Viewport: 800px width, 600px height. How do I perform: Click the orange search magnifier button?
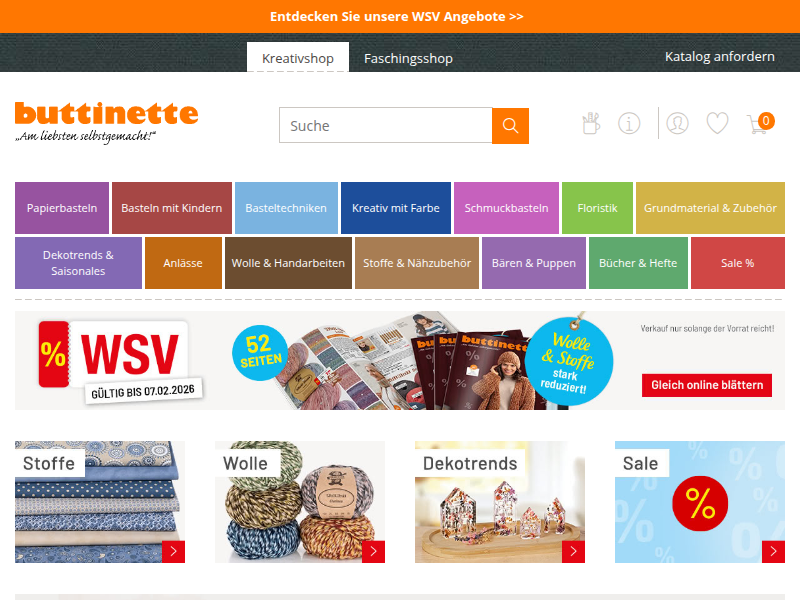point(510,126)
